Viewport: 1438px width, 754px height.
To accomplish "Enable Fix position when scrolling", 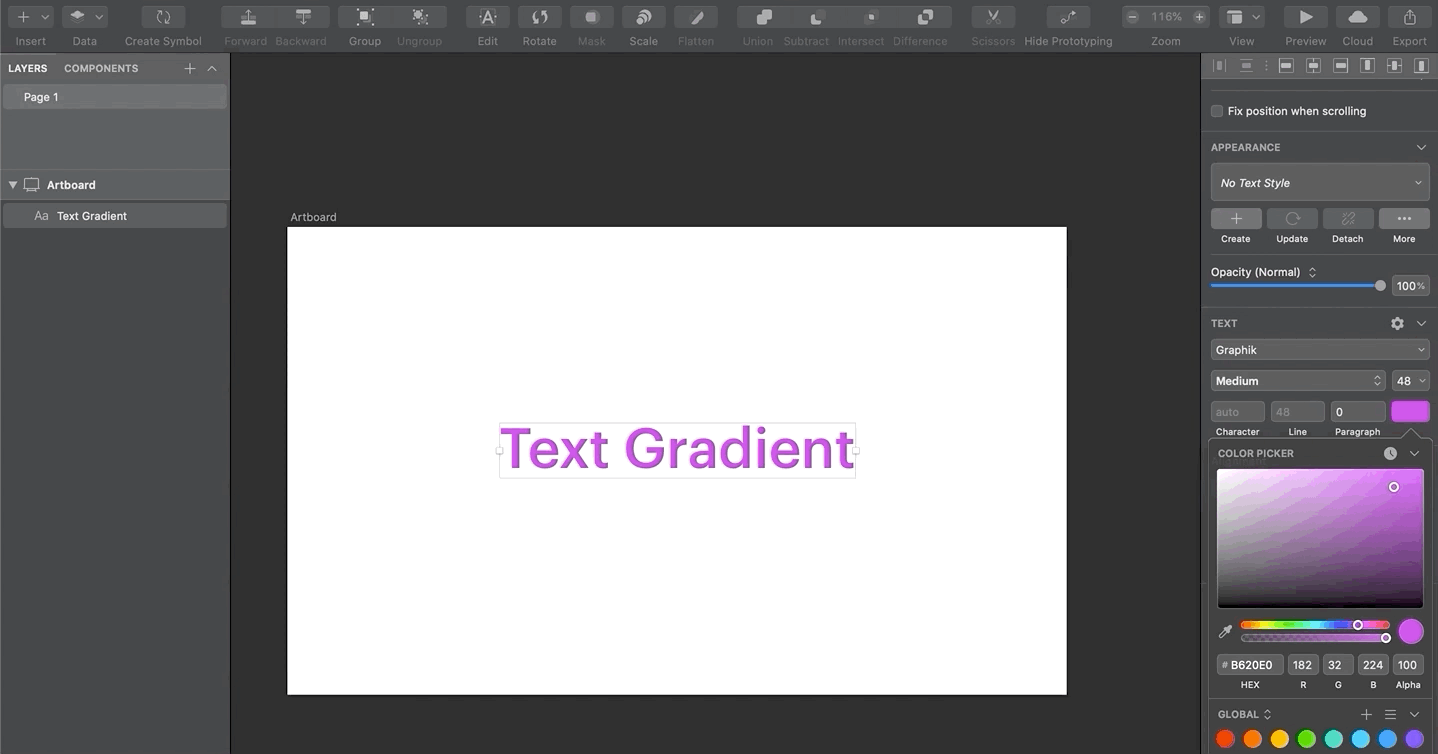I will (x=1216, y=110).
